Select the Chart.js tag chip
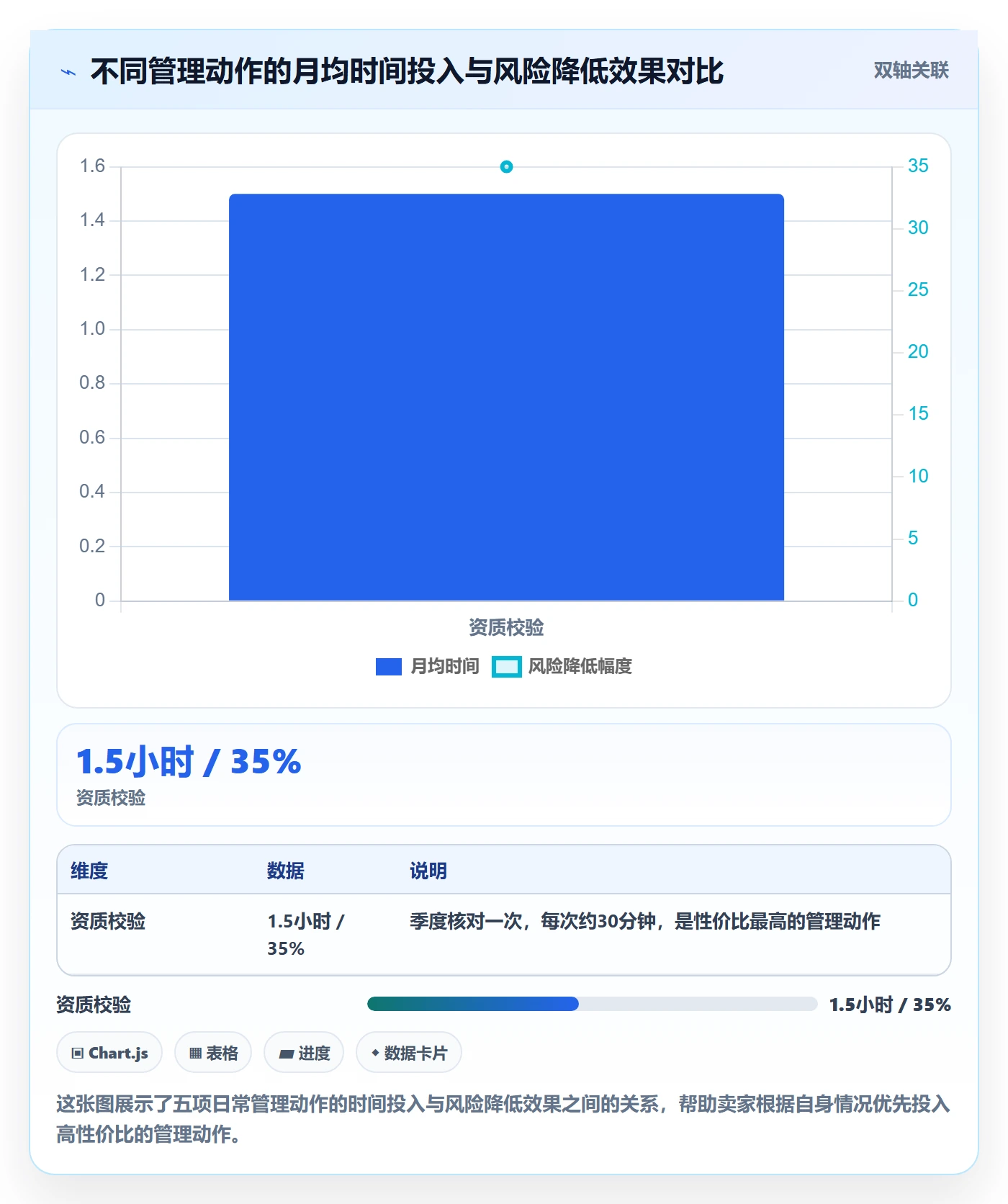Image resolution: width=1008 pixels, height=1204 pixels. pos(109,1053)
